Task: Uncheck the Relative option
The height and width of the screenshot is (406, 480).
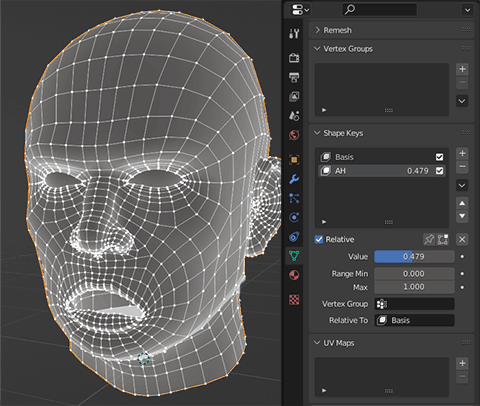Action: pyautogui.click(x=319, y=239)
